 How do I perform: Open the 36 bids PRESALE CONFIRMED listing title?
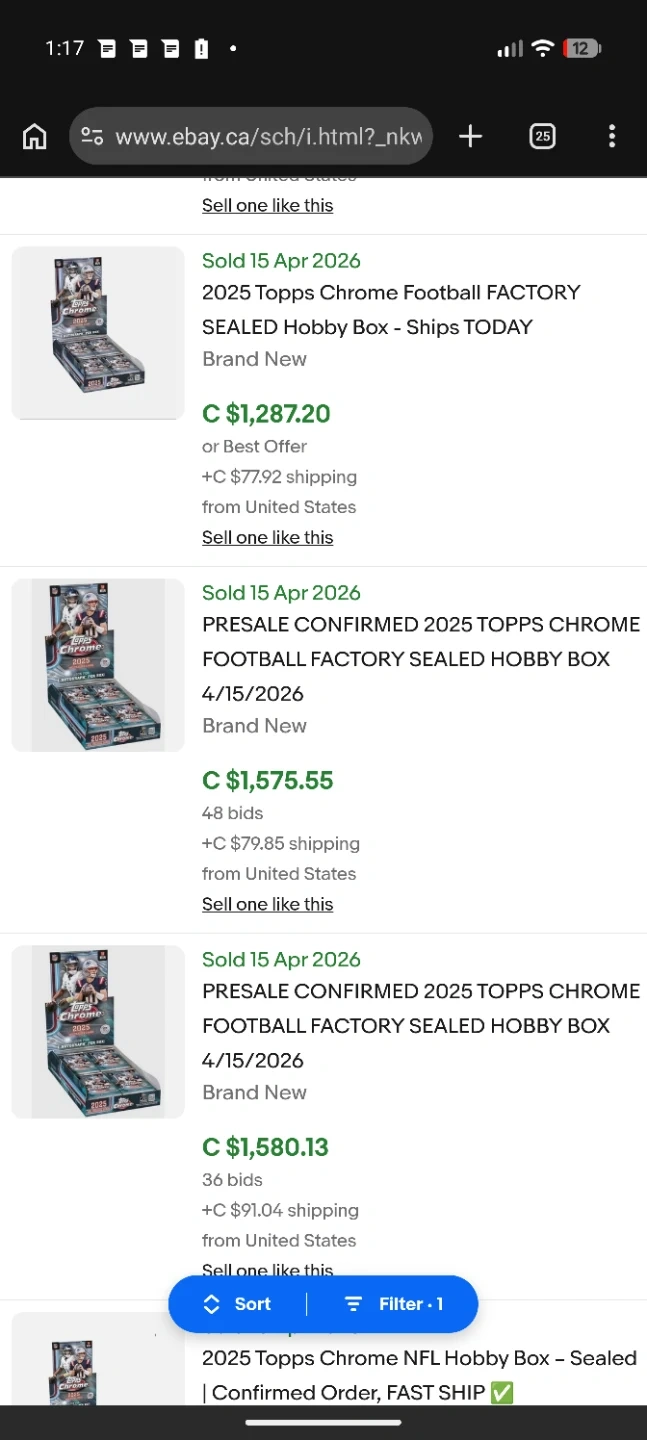420,1025
